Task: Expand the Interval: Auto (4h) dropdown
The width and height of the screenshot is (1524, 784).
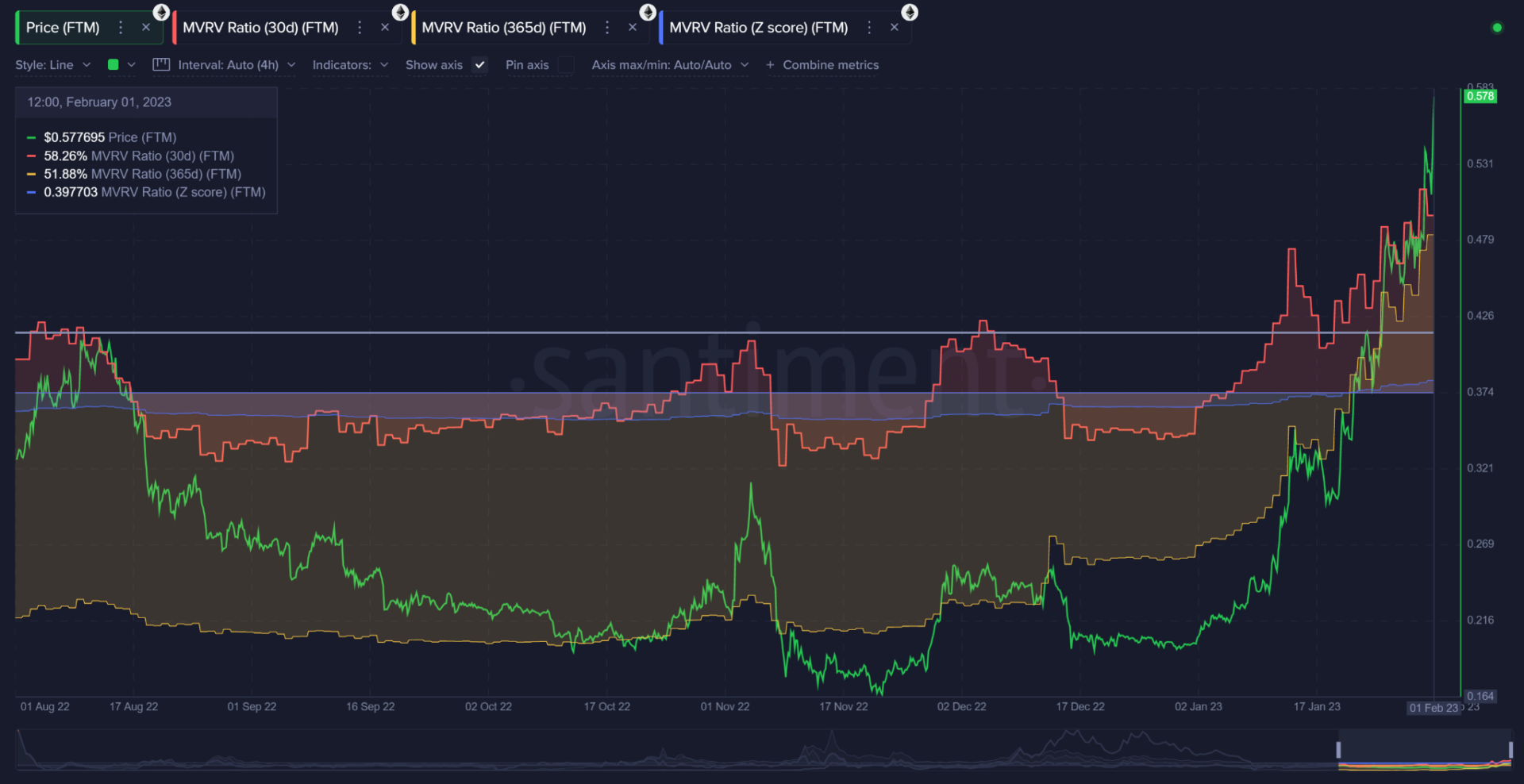Action: (x=234, y=64)
